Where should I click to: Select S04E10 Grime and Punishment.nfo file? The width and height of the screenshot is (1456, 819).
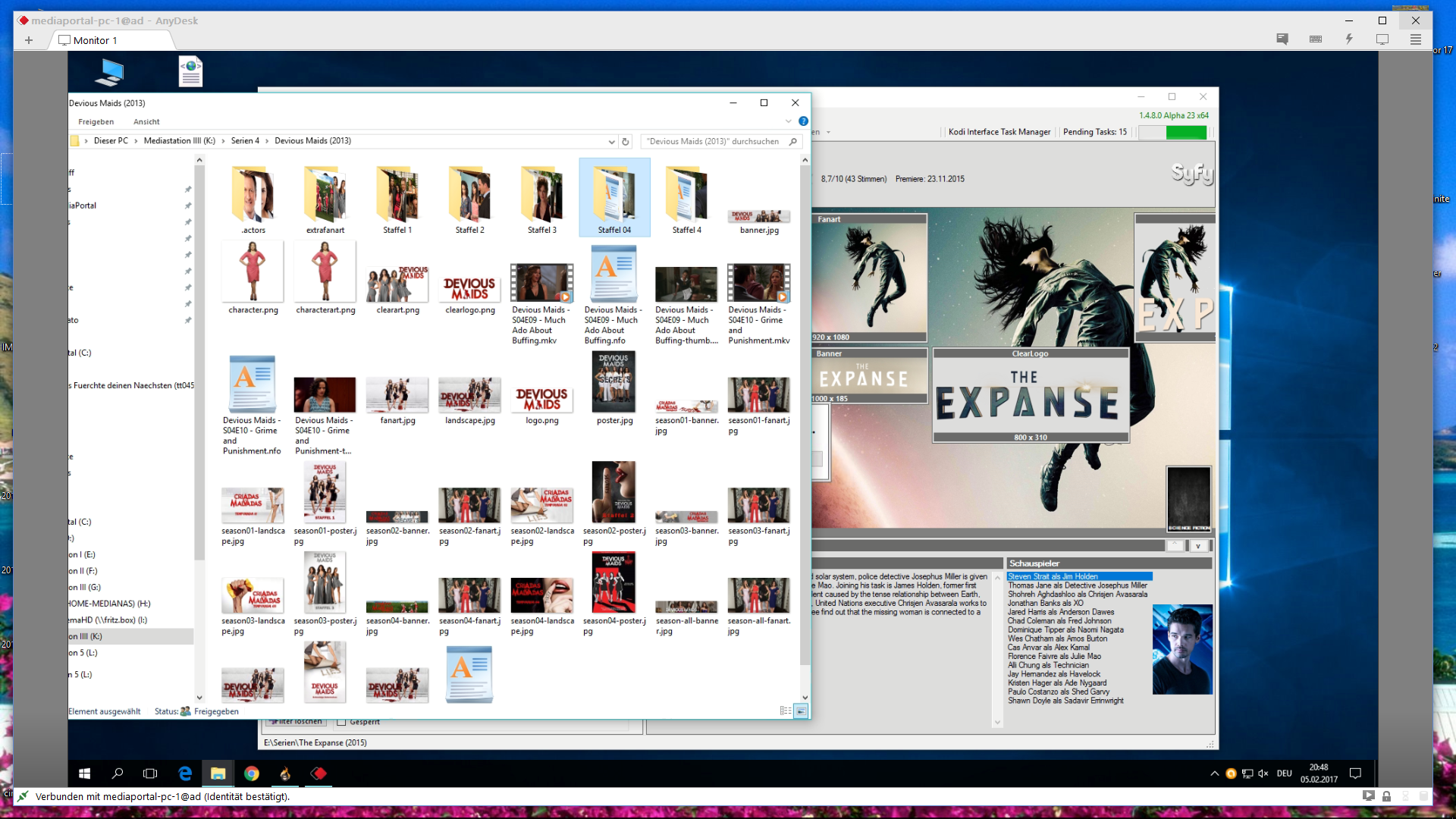click(x=253, y=406)
